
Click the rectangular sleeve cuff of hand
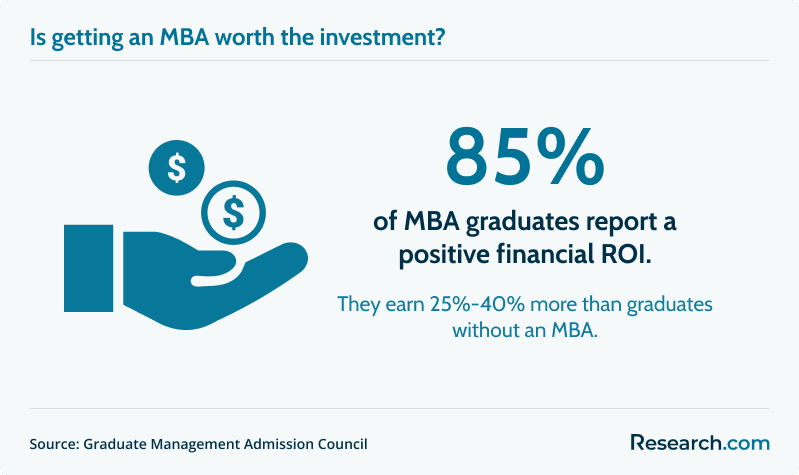(x=88, y=268)
